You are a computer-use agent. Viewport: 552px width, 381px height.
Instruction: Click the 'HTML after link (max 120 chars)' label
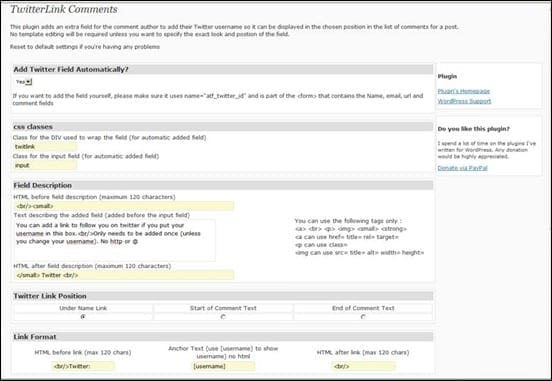363,352
